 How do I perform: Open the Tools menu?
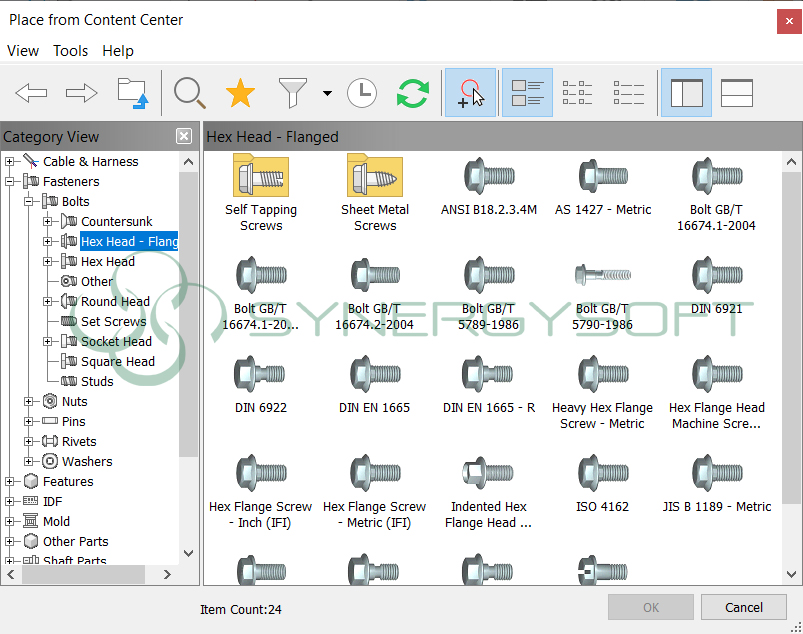[70, 51]
